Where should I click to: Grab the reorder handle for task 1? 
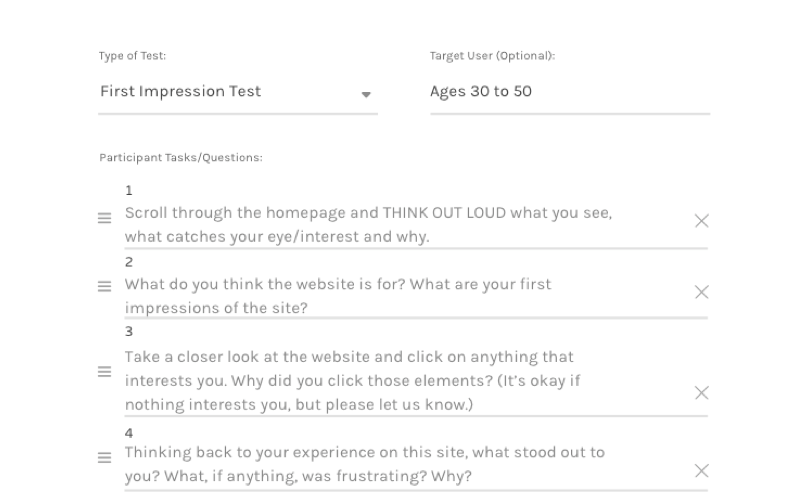pyautogui.click(x=105, y=218)
